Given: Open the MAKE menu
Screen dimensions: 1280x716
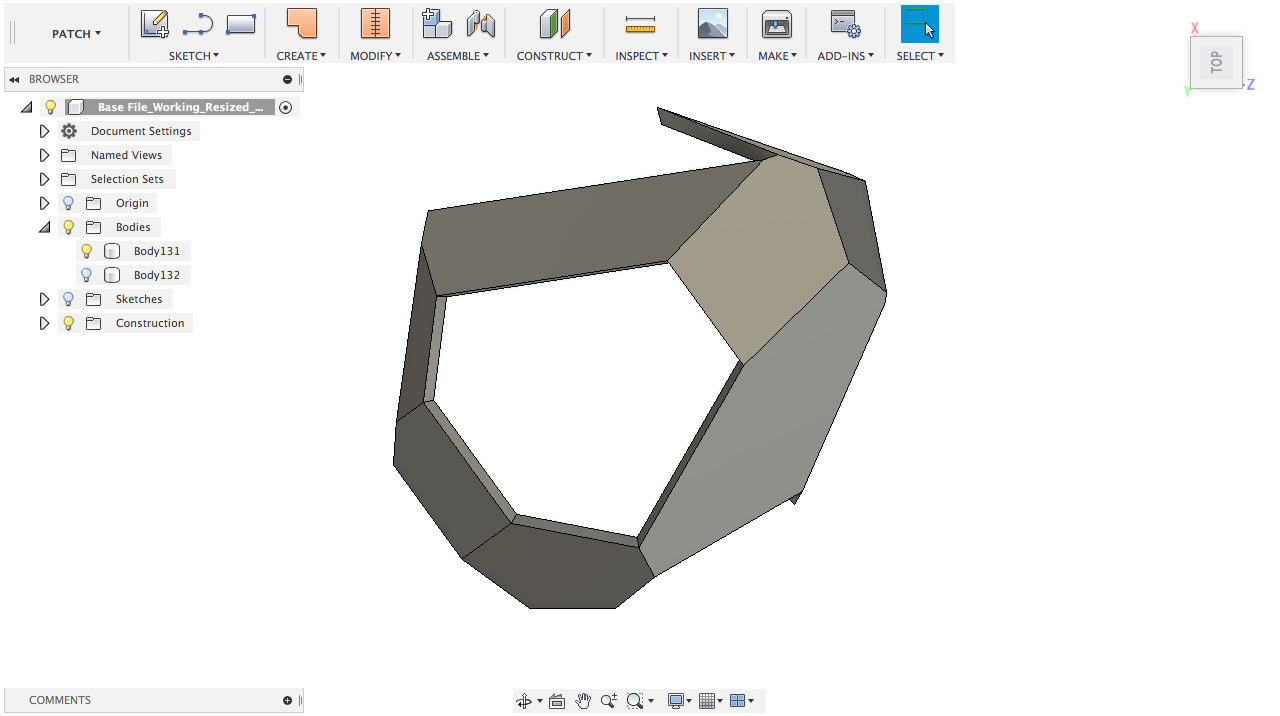Looking at the screenshot, I should 777,56.
